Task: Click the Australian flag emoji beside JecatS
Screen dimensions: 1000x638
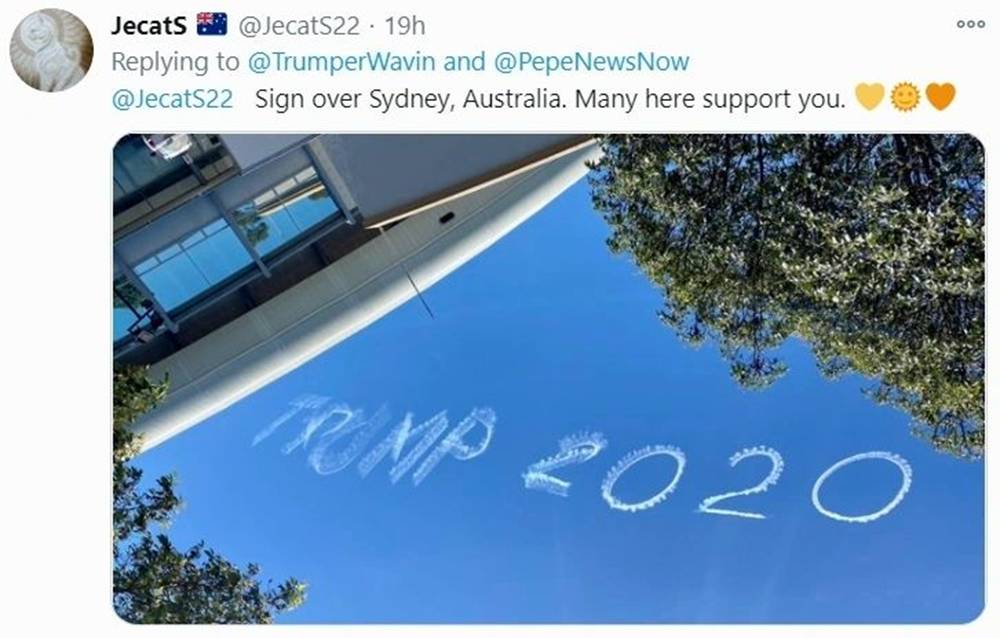Action: coord(211,24)
